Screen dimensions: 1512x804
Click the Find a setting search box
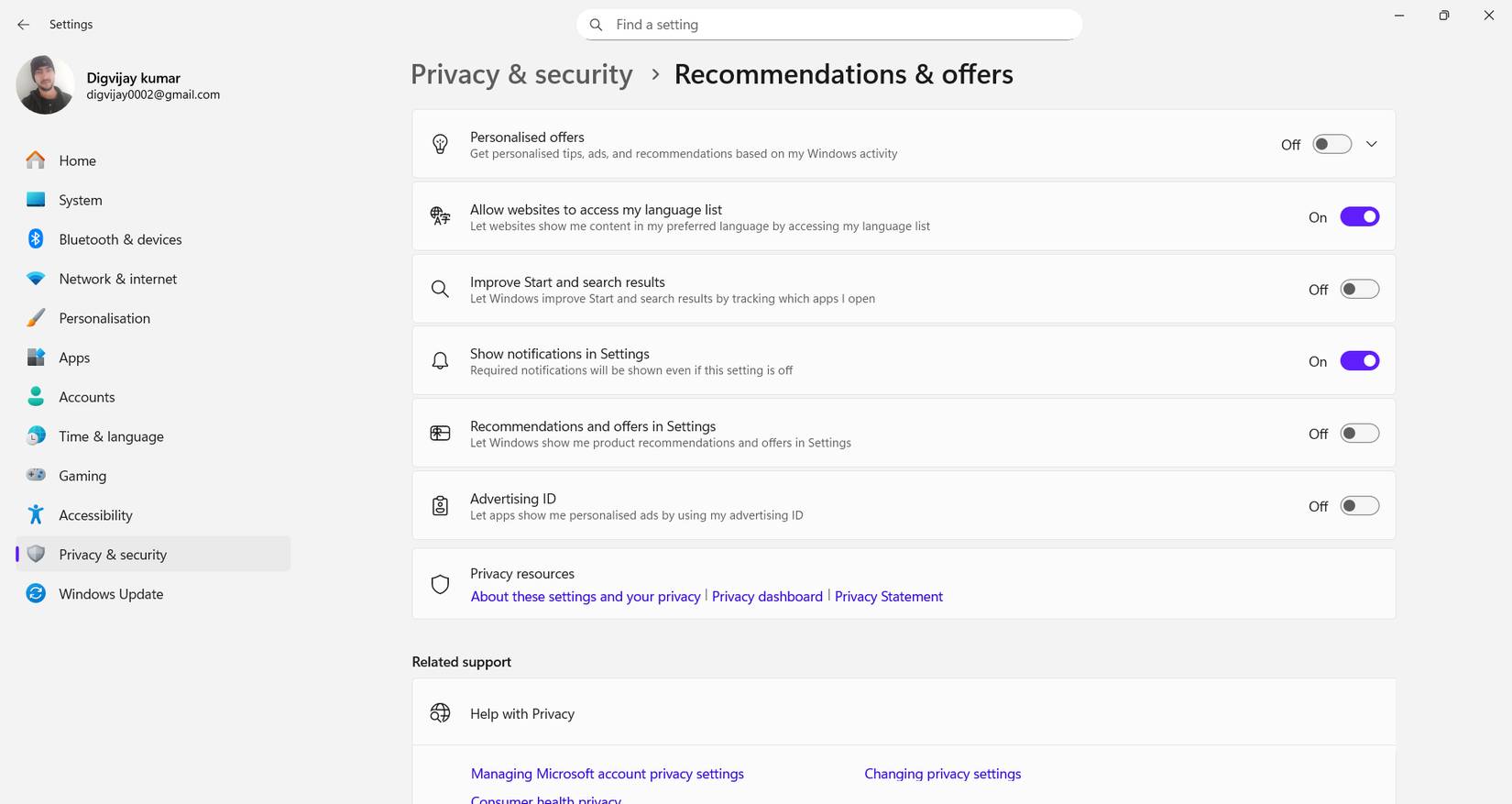[x=829, y=25]
